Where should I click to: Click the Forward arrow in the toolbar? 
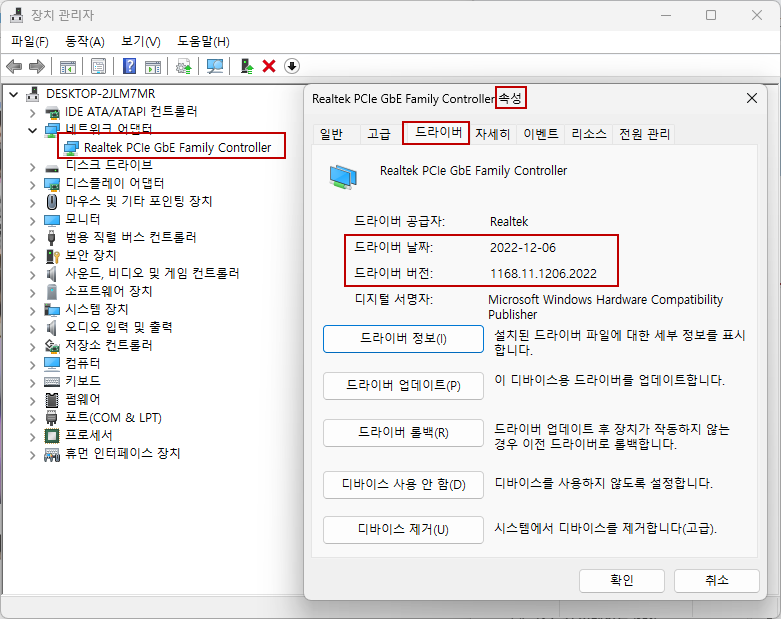[x=37, y=66]
